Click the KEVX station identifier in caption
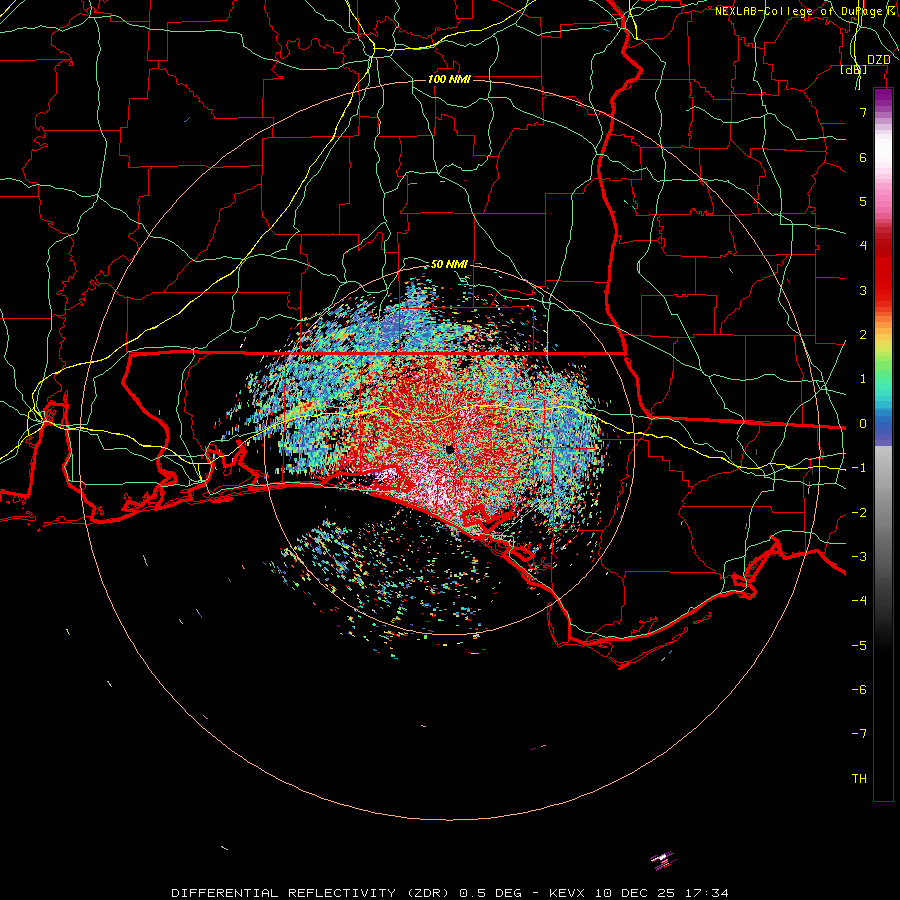This screenshot has width=900, height=900. [568, 893]
